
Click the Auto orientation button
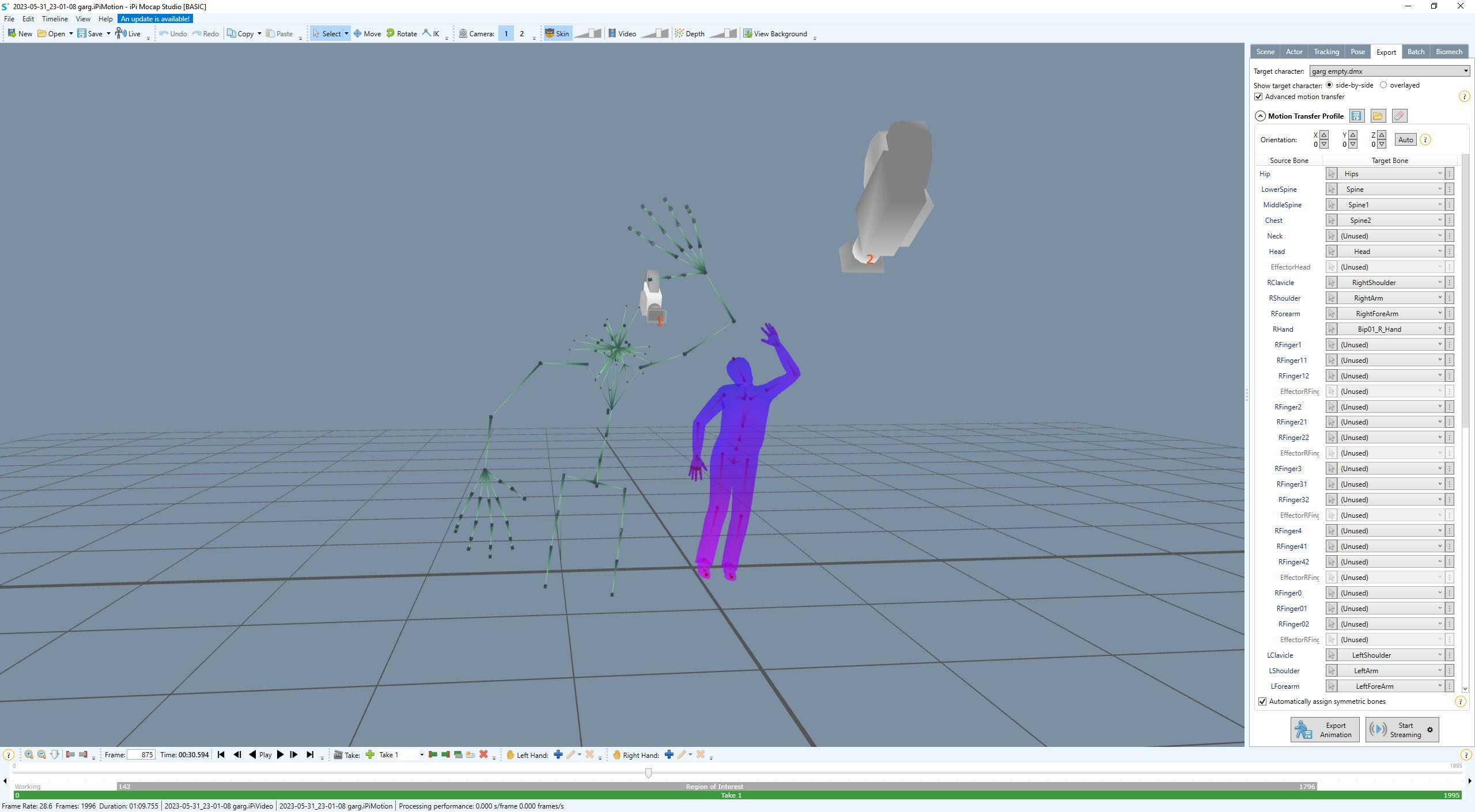(x=1405, y=139)
